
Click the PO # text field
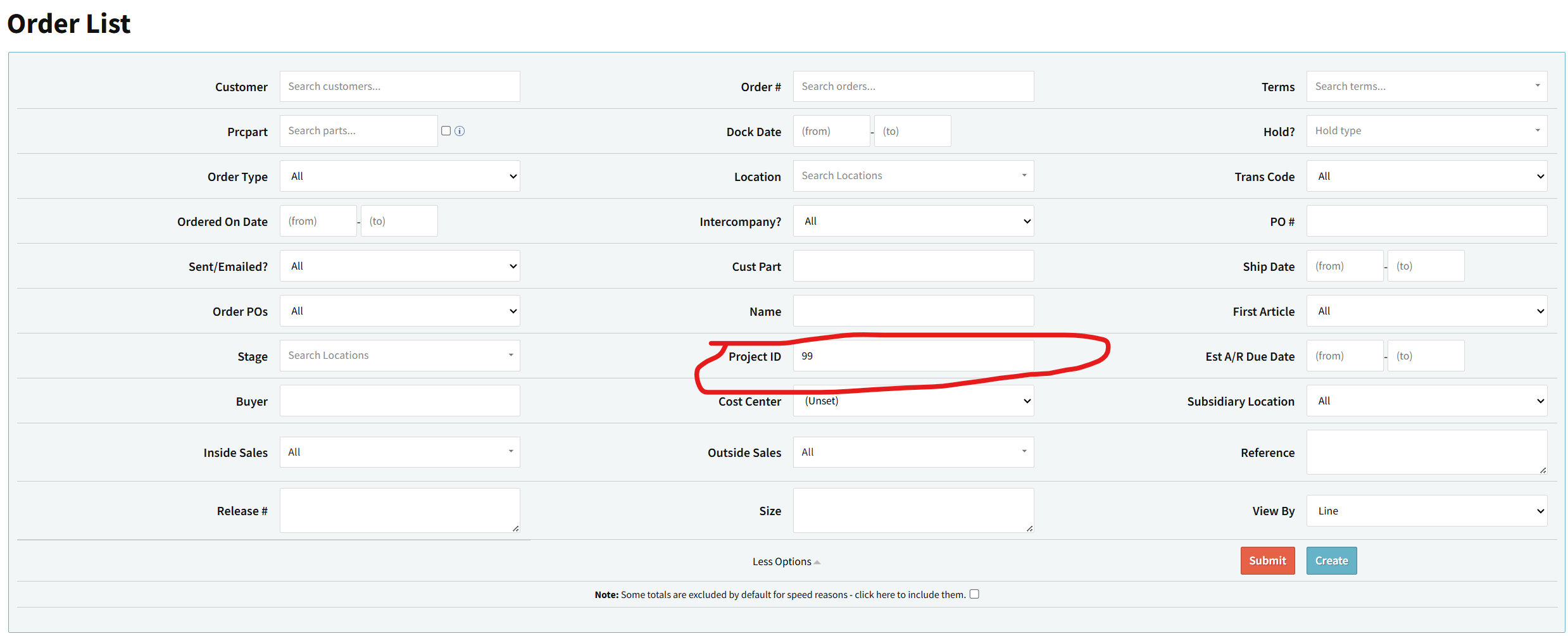point(1426,221)
